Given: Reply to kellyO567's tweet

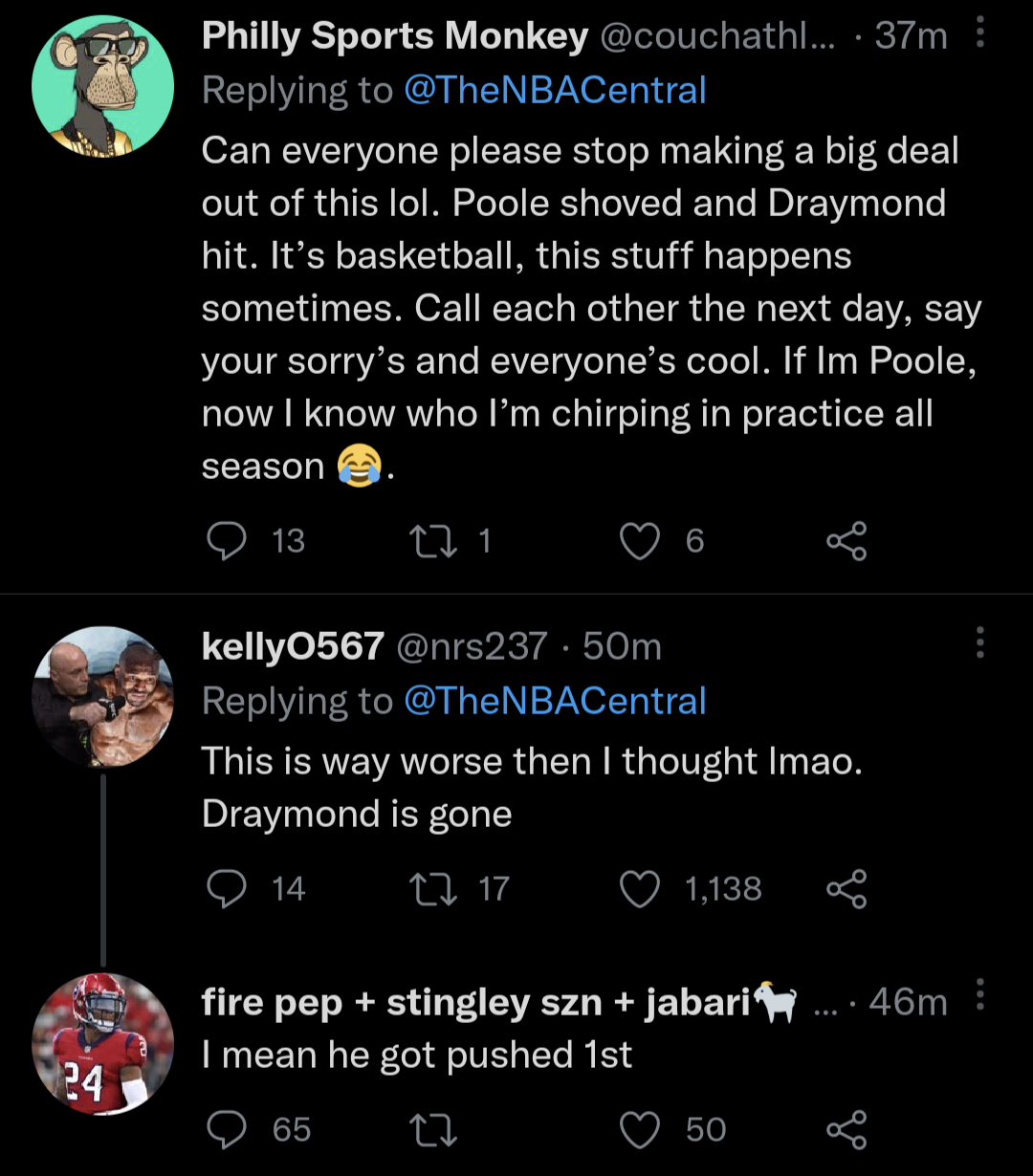Looking at the screenshot, I should [x=228, y=889].
